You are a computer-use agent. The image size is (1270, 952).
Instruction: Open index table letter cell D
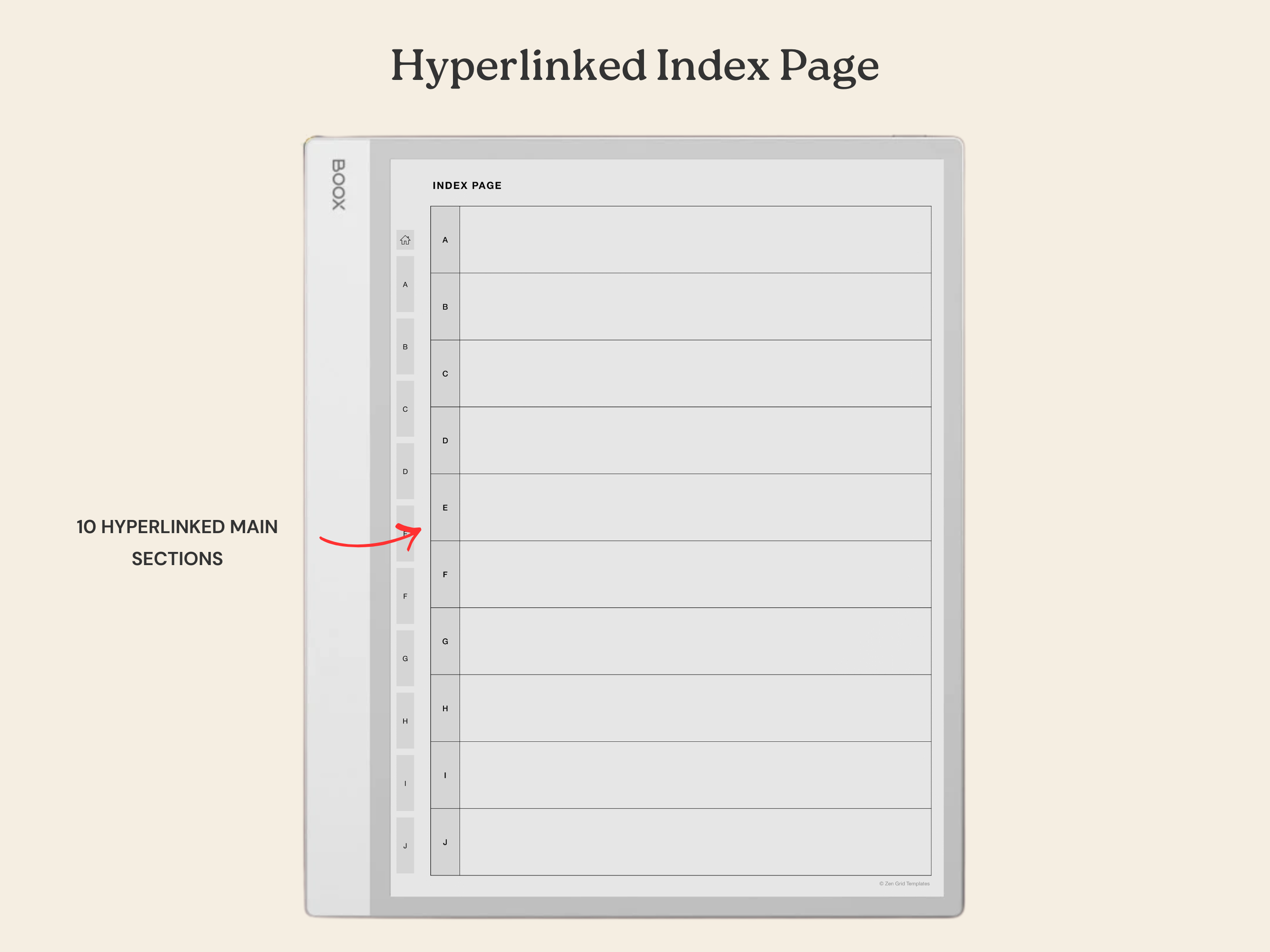click(x=445, y=441)
